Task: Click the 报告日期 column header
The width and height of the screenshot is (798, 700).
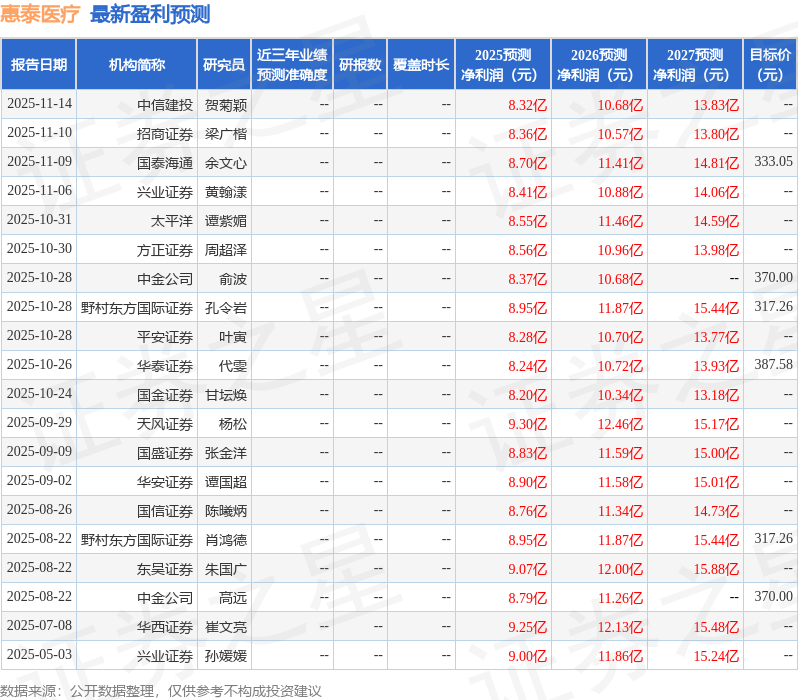Action: pos(39,65)
